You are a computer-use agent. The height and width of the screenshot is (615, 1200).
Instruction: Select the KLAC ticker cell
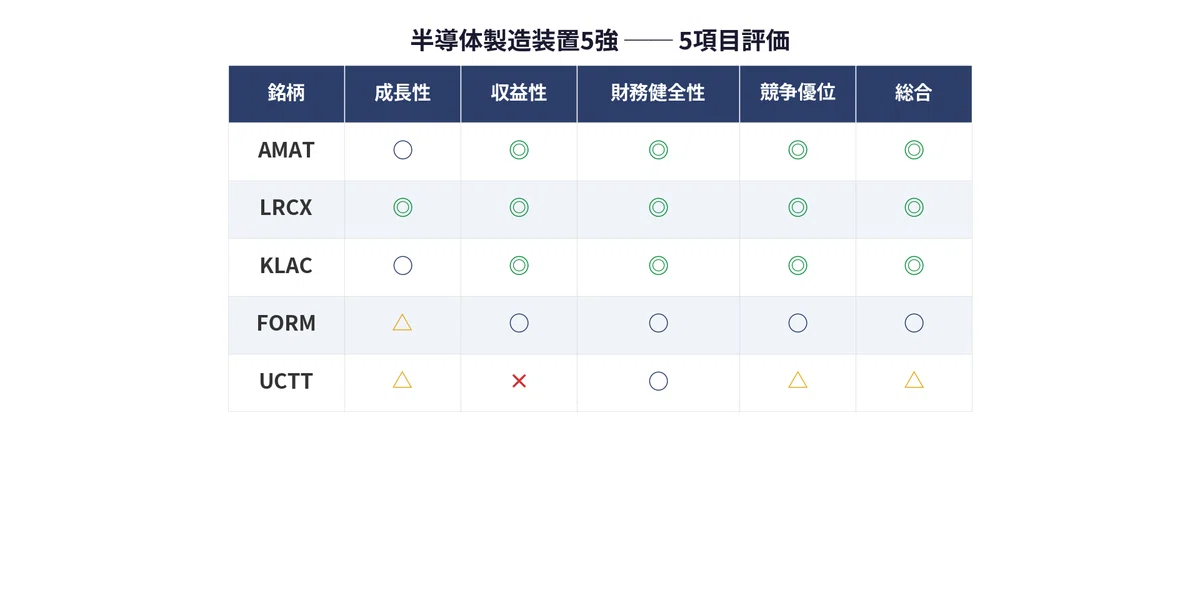[286, 266]
